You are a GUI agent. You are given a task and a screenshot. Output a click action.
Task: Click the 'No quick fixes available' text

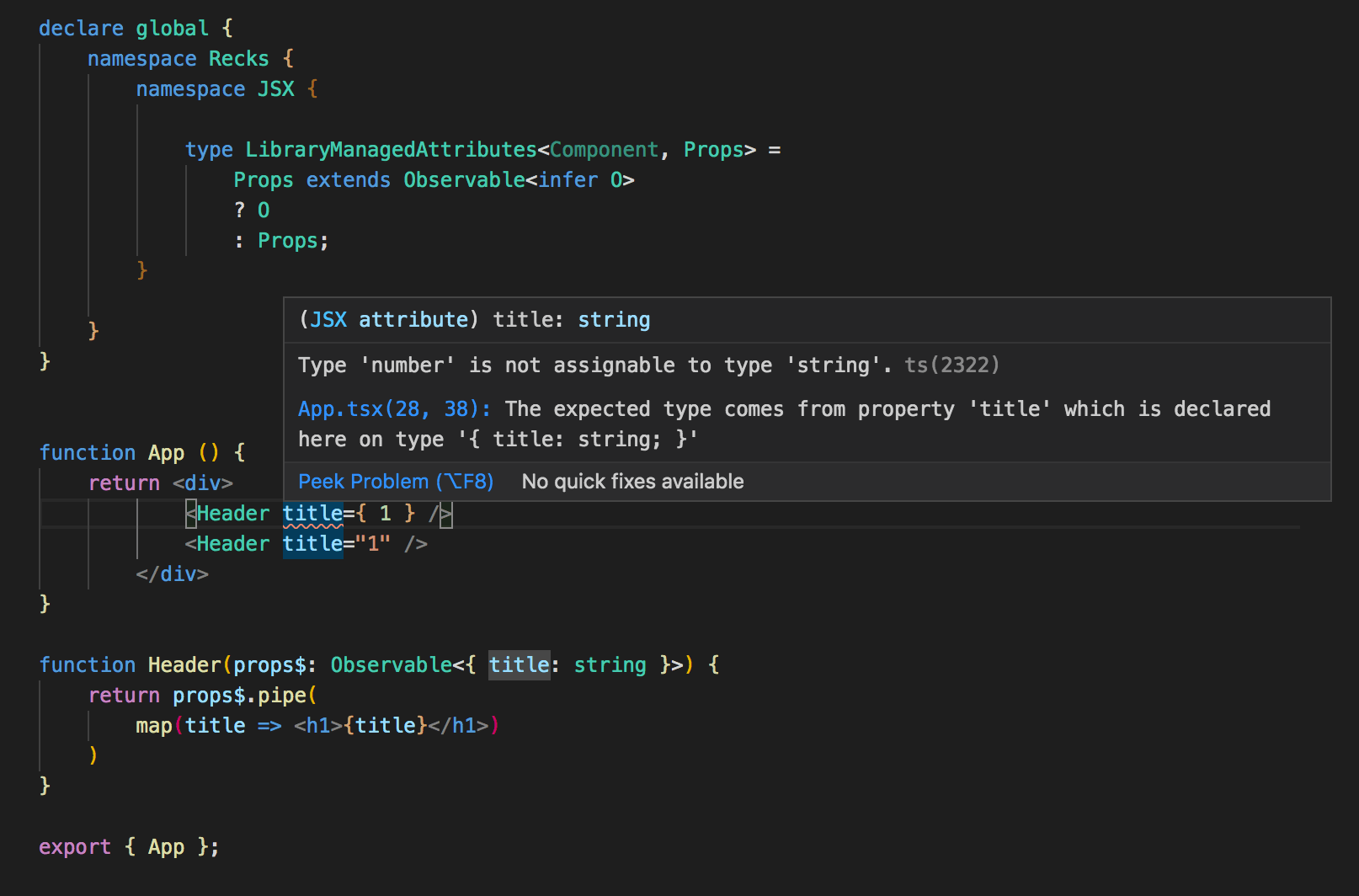click(x=632, y=481)
